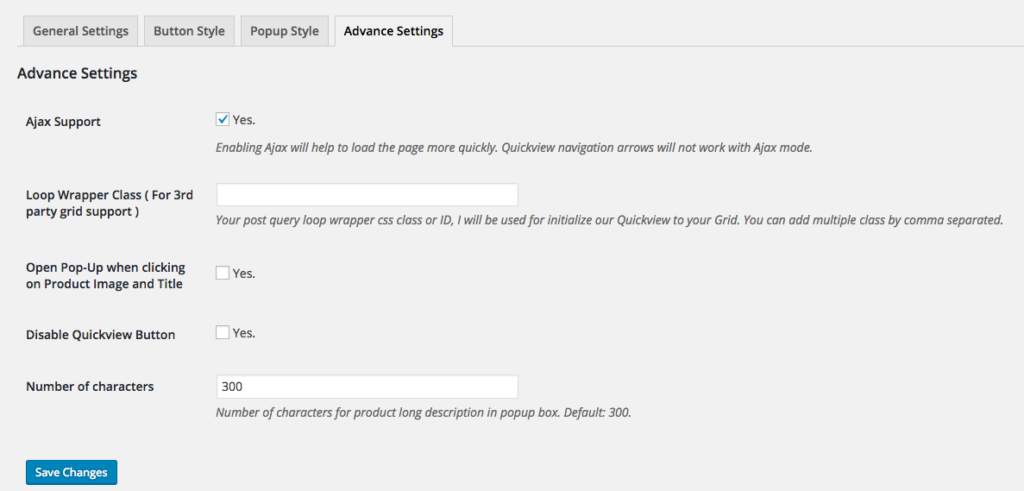Focus the Number of characters input field
This screenshot has height=491, width=1024.
click(x=367, y=387)
